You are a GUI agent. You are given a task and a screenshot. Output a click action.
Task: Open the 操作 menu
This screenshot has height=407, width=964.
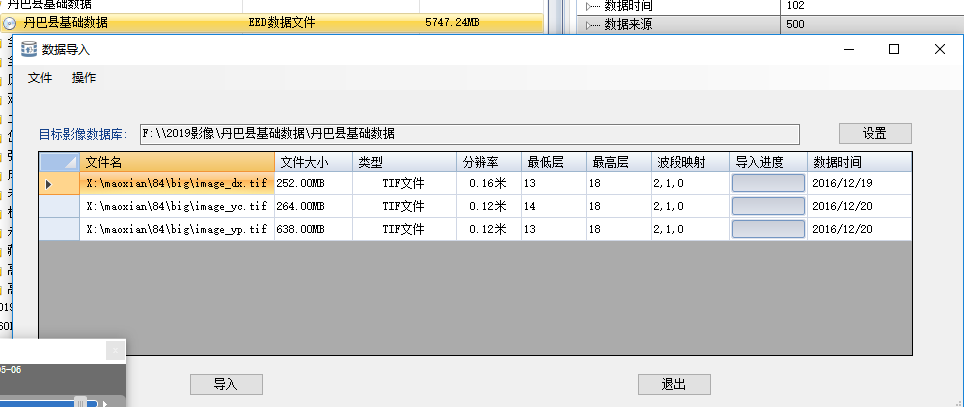click(x=84, y=78)
